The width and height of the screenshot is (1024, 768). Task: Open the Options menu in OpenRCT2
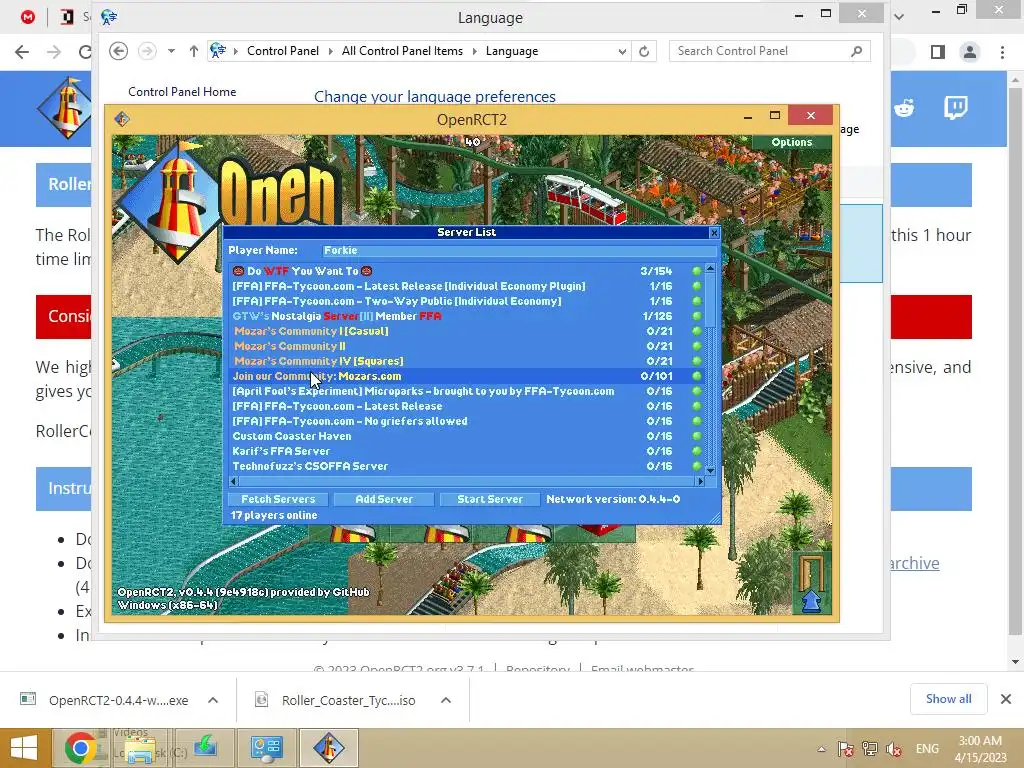tap(792, 142)
